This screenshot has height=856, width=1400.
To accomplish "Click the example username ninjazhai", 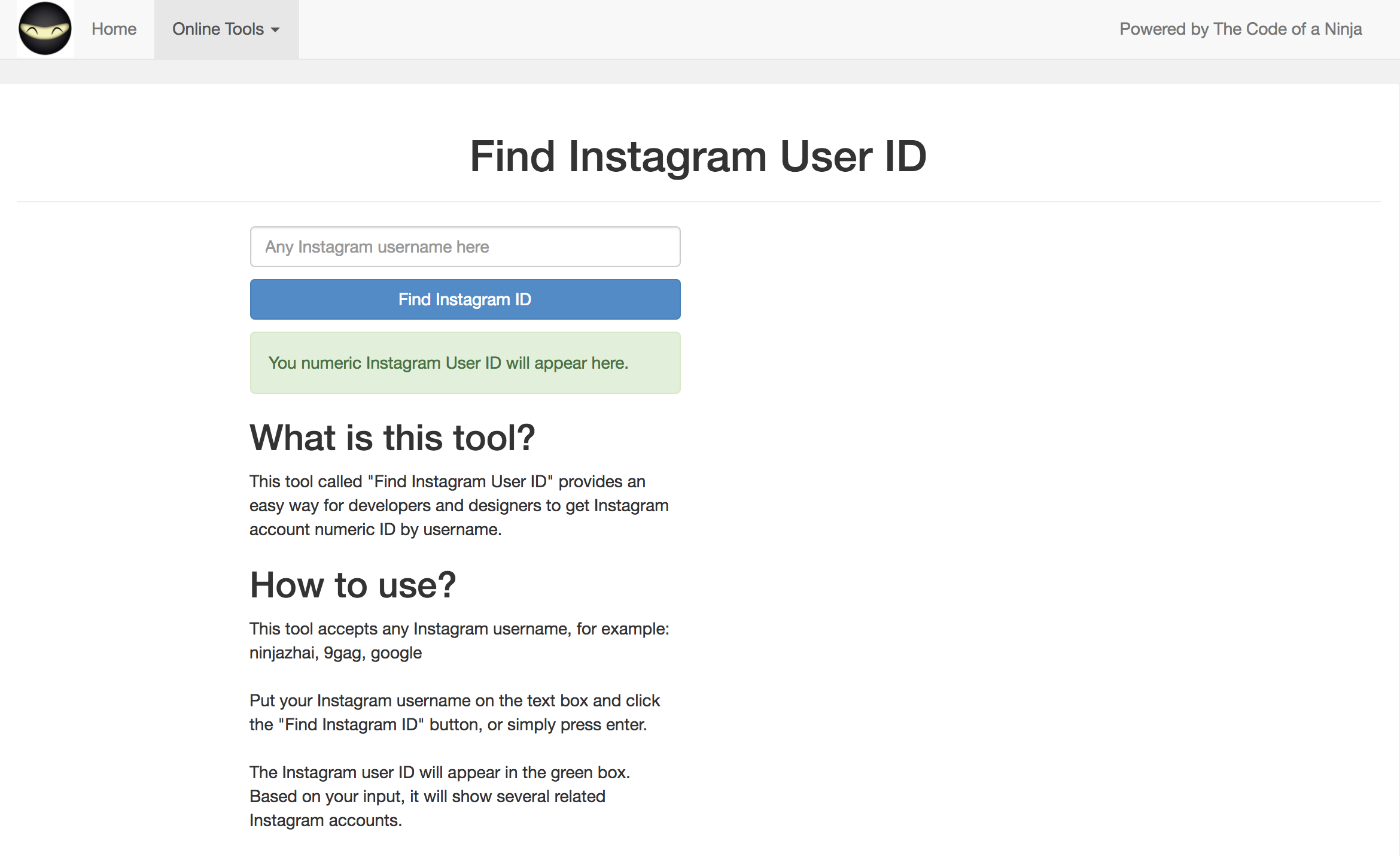I will [x=282, y=652].
